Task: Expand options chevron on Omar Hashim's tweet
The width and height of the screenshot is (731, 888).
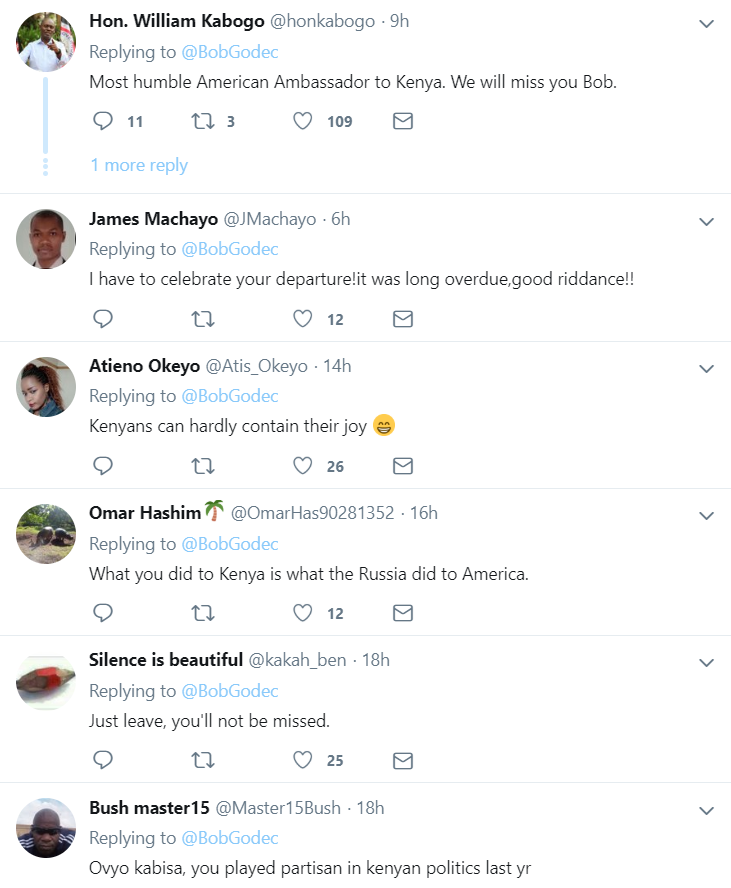Action: pyautogui.click(x=706, y=515)
